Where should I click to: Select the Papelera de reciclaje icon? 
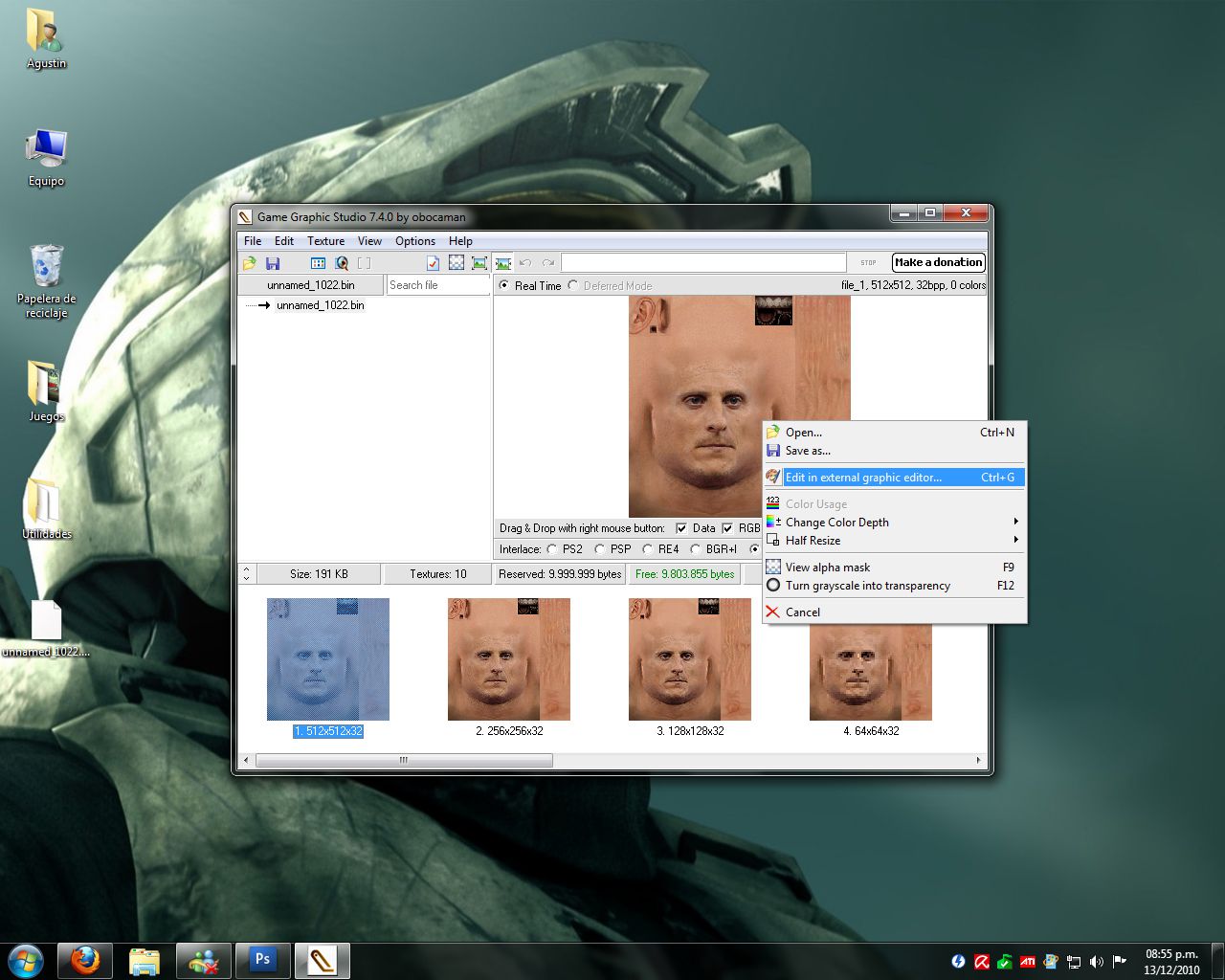point(46,281)
